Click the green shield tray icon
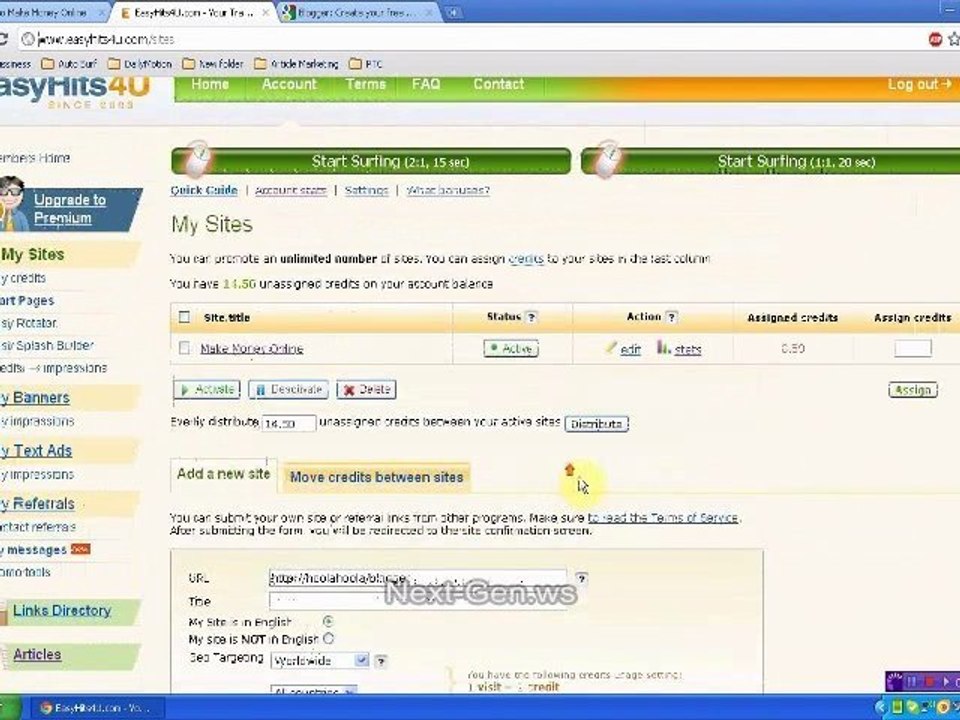This screenshot has height=720, width=960. point(912,708)
